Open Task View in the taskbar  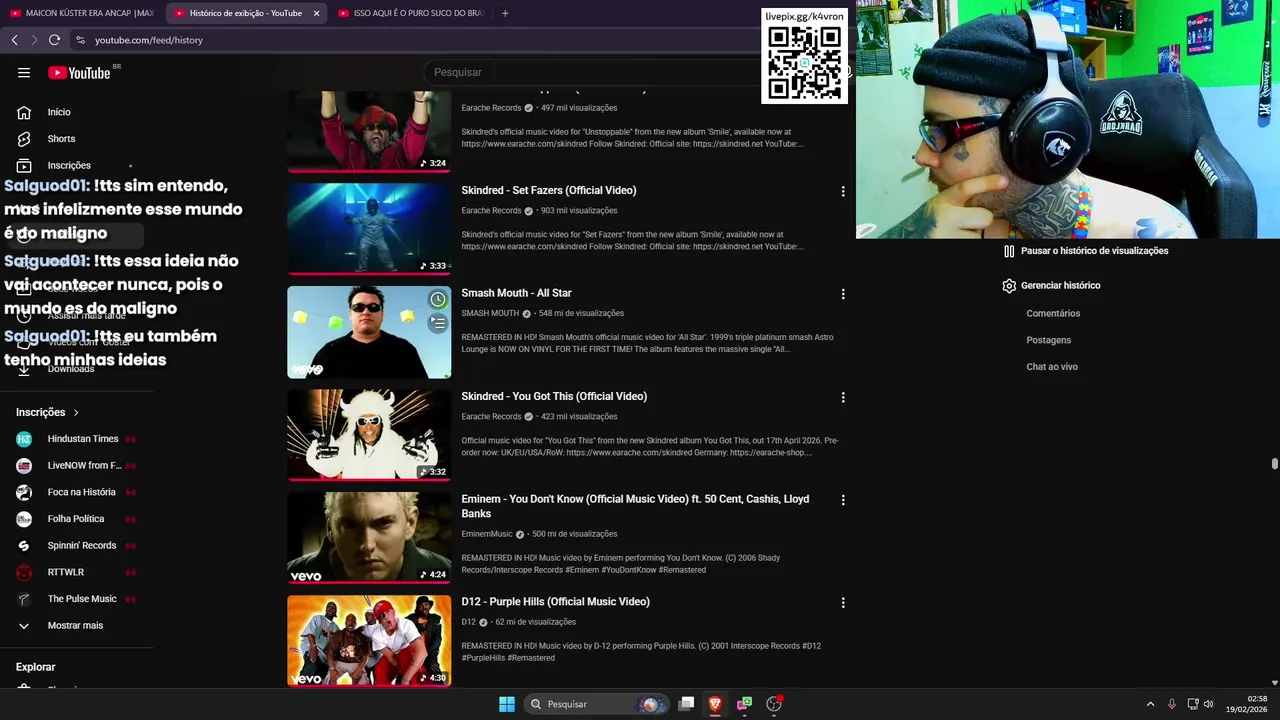686,704
